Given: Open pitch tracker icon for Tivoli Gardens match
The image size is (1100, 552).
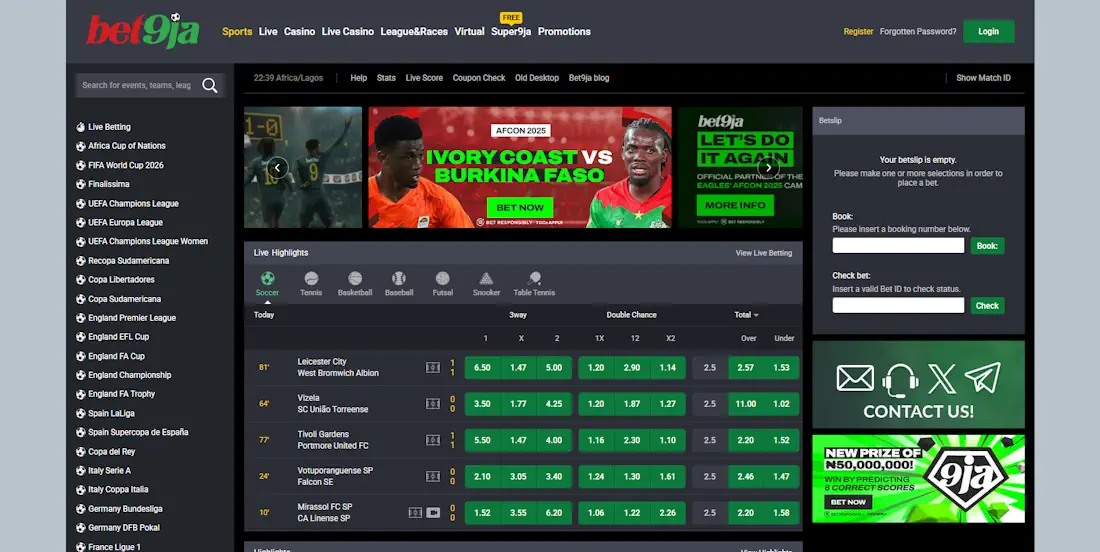Looking at the screenshot, I should (x=433, y=440).
